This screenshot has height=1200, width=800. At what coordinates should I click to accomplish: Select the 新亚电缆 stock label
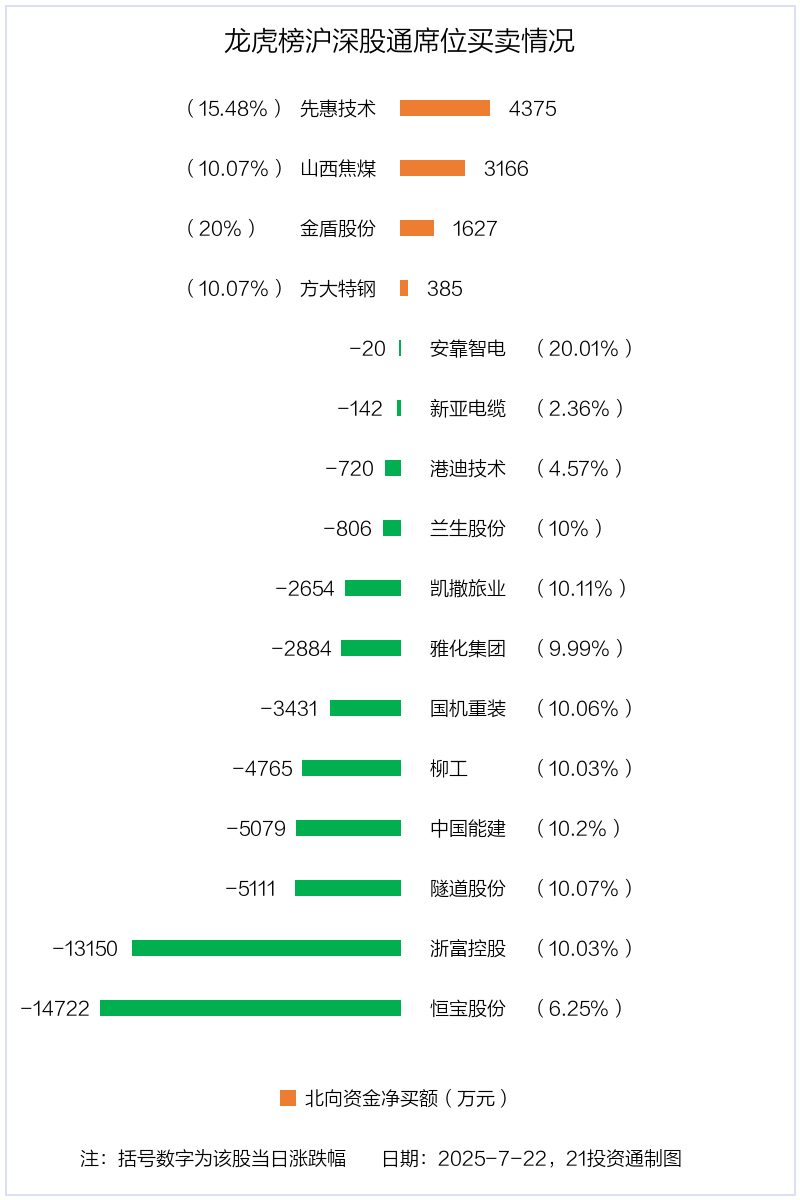[x=468, y=408]
